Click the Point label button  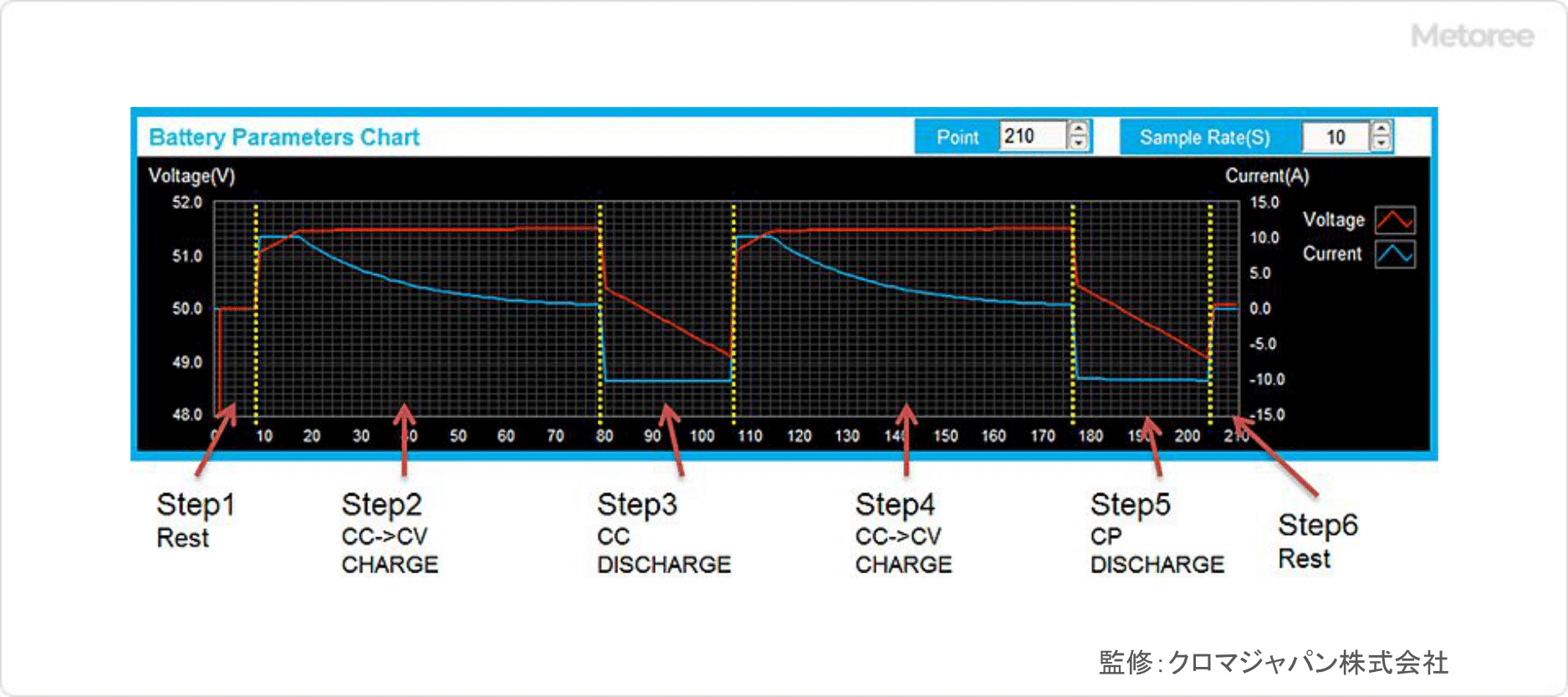coord(957,137)
